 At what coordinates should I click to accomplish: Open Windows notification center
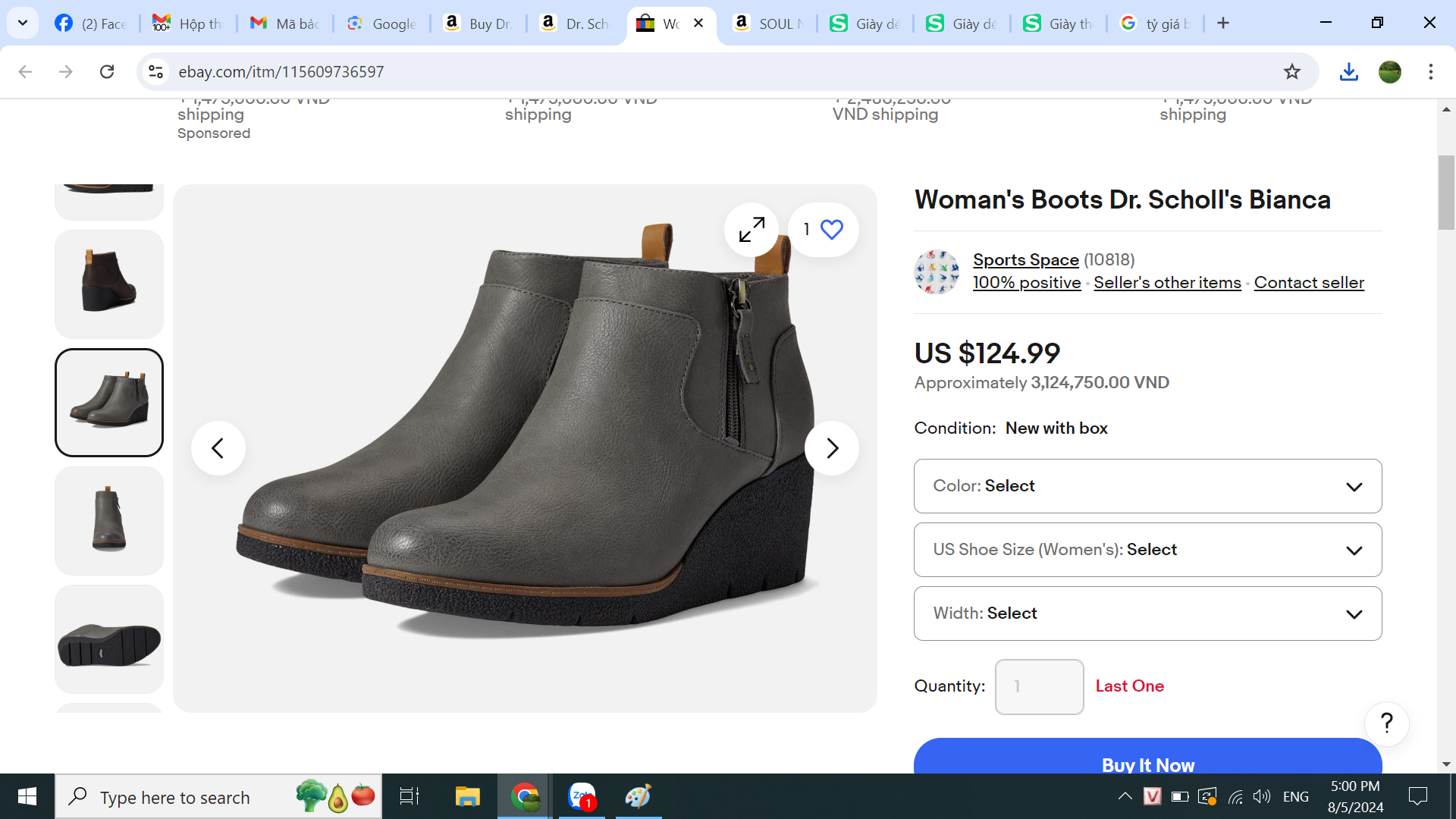coord(1417,796)
